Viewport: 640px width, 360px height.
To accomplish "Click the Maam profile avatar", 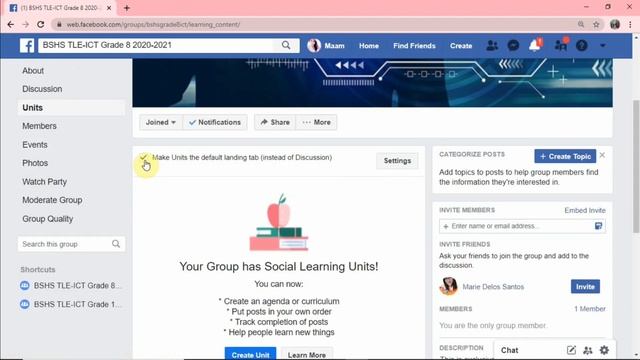I will (x=314, y=45).
